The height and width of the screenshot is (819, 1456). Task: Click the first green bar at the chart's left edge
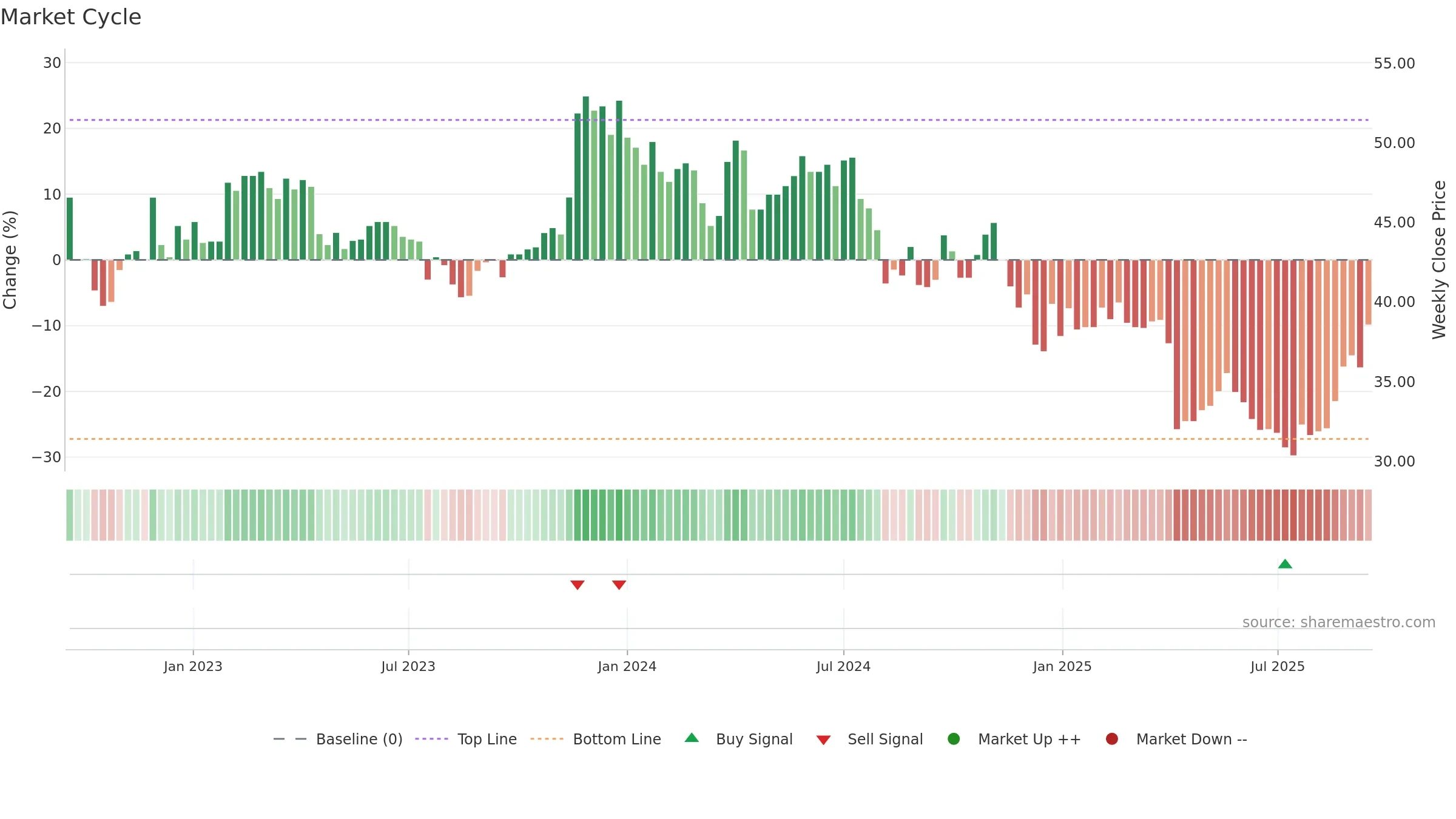pos(70,229)
